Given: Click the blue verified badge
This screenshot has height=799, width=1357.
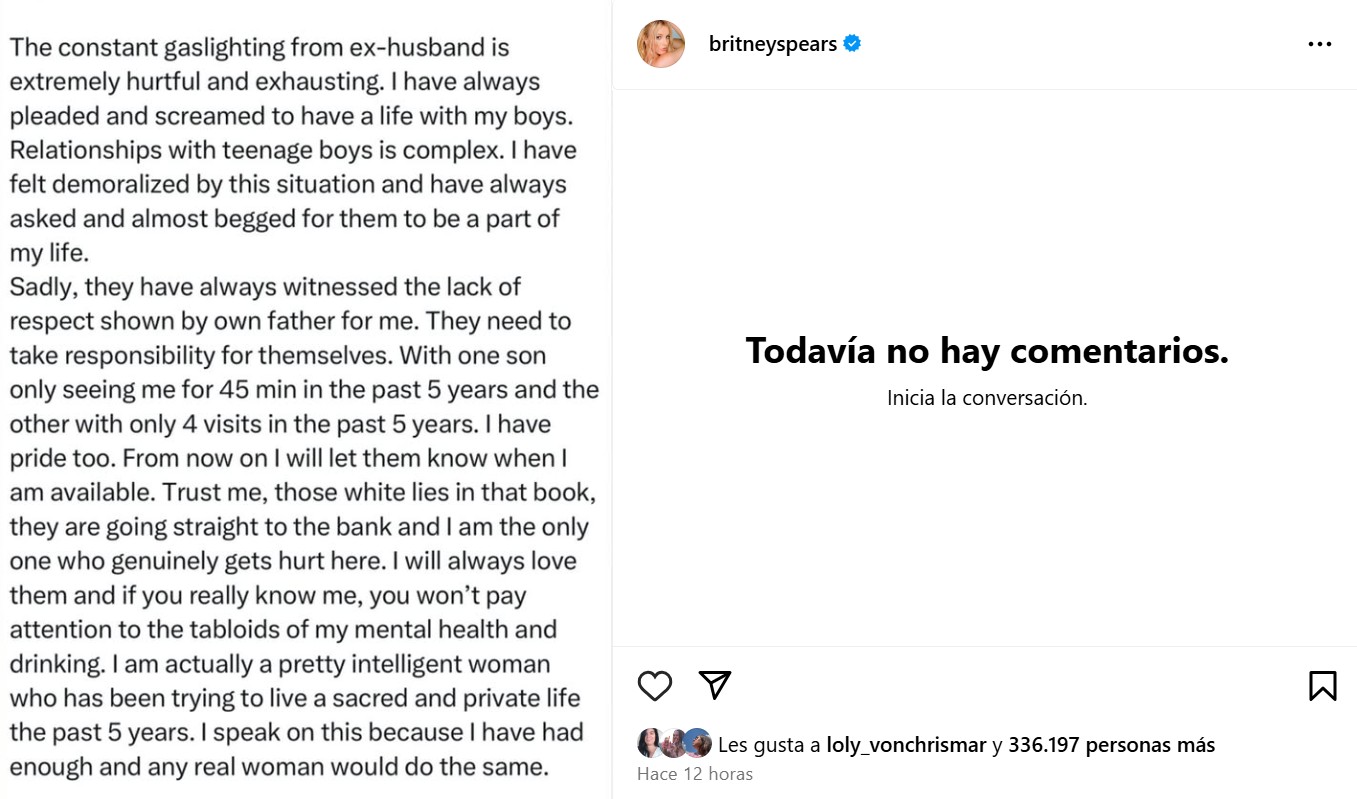Looking at the screenshot, I should pyautogui.click(x=852, y=44).
